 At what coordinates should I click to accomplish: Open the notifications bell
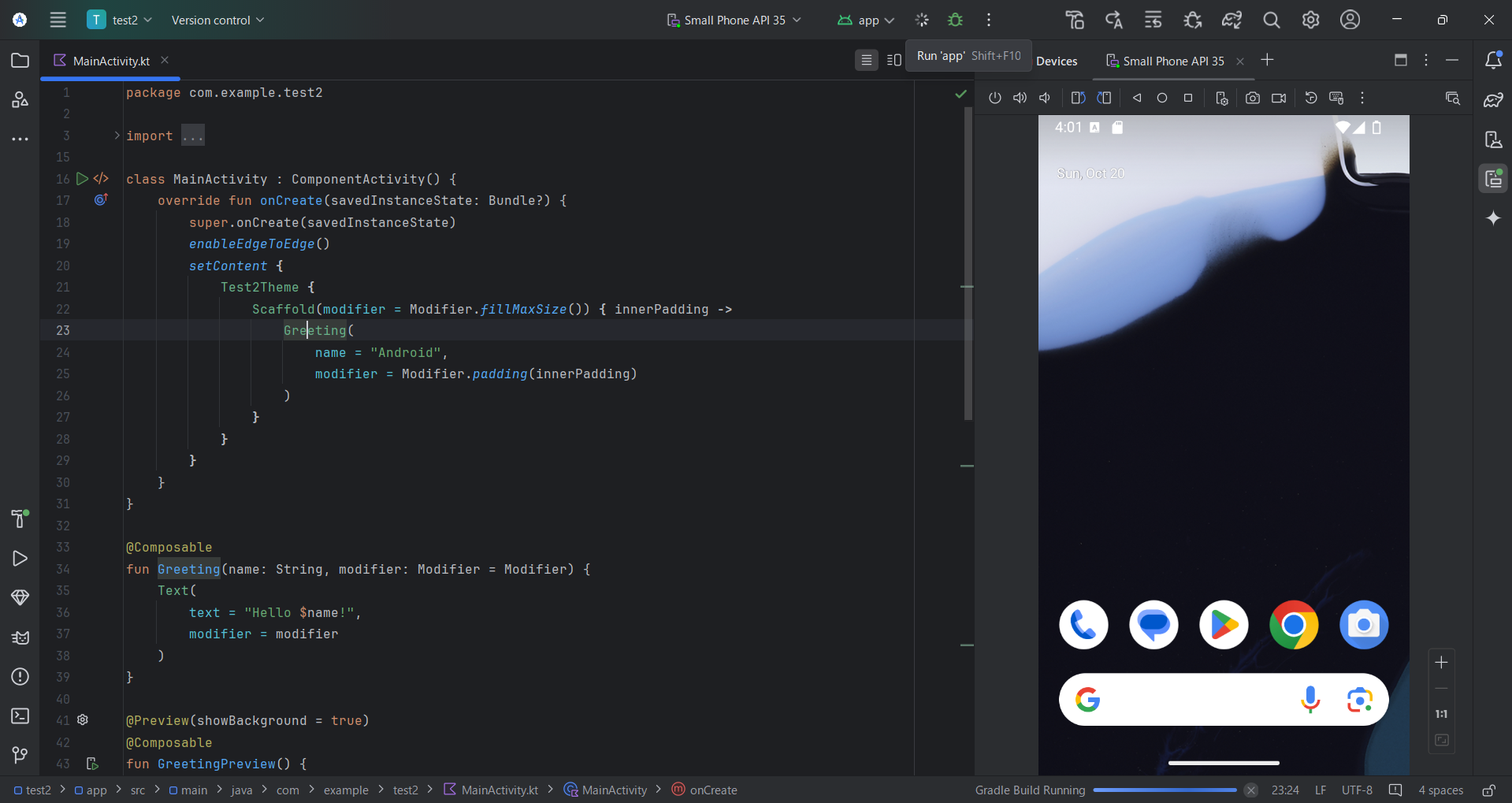[x=1495, y=60]
